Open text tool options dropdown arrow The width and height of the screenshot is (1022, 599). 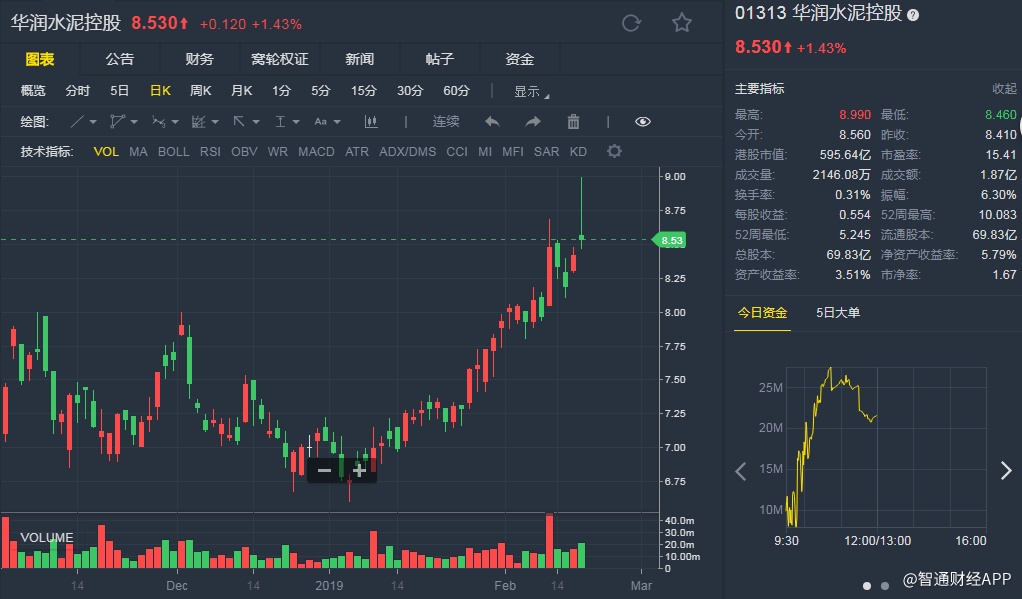[337, 123]
